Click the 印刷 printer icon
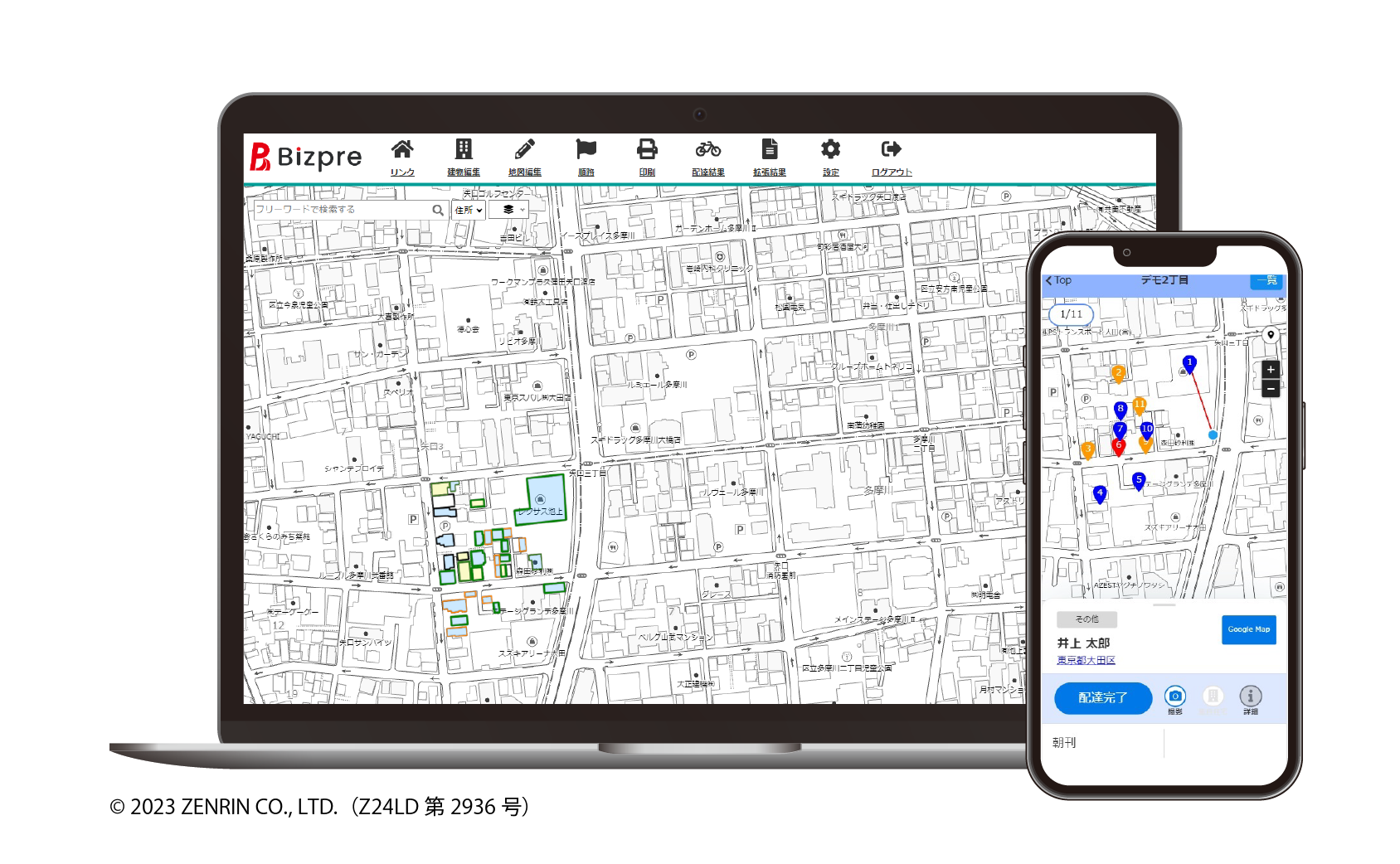This screenshot has height=864, width=1400. coord(647,150)
